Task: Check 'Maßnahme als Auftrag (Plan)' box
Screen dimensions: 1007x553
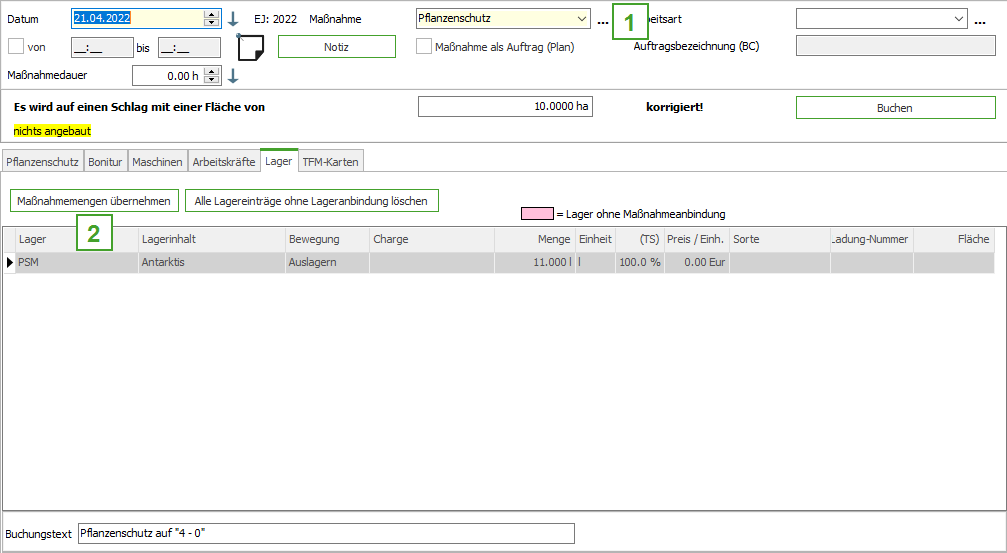Action: click(424, 47)
